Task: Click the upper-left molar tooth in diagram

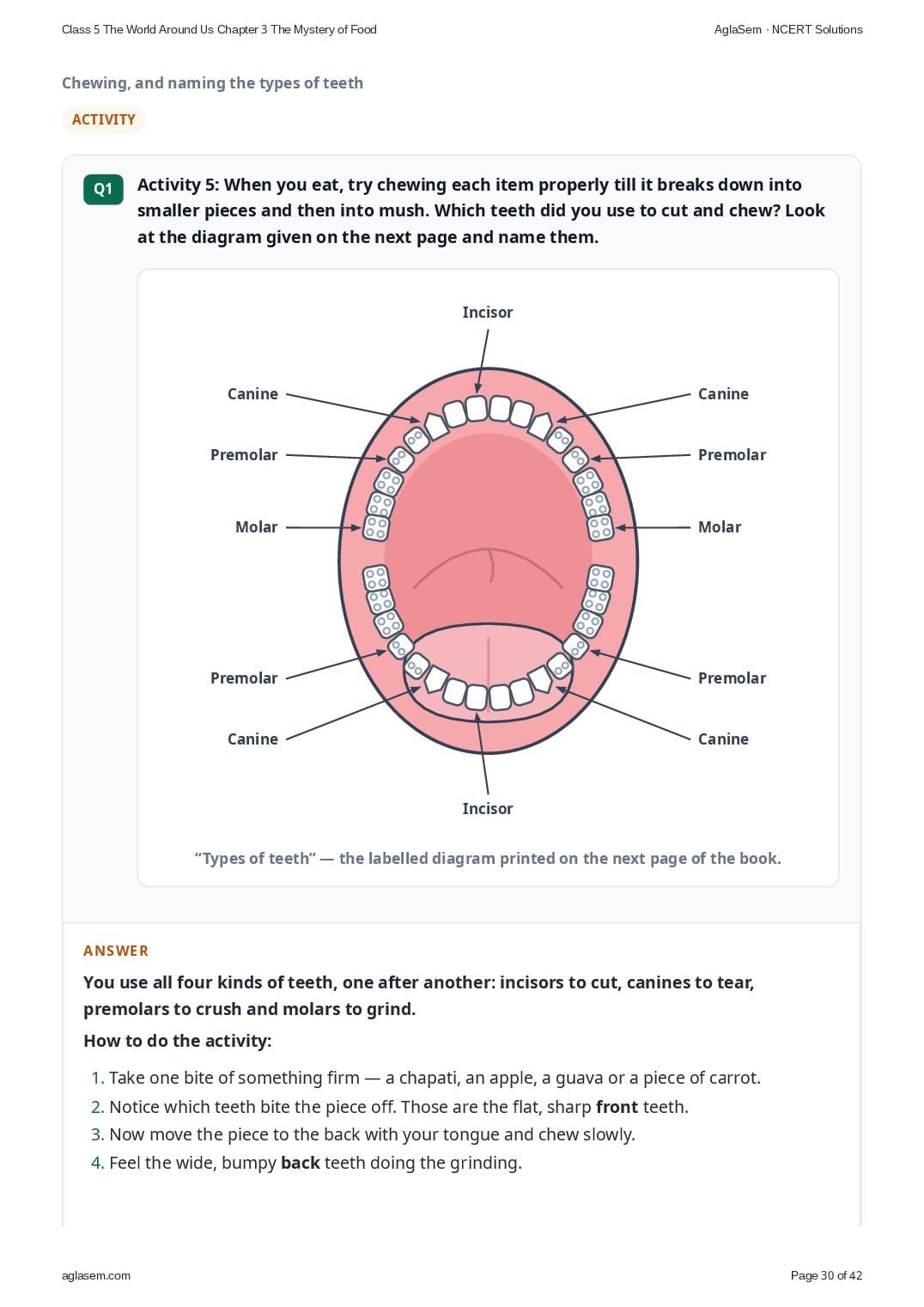Action: point(376,527)
